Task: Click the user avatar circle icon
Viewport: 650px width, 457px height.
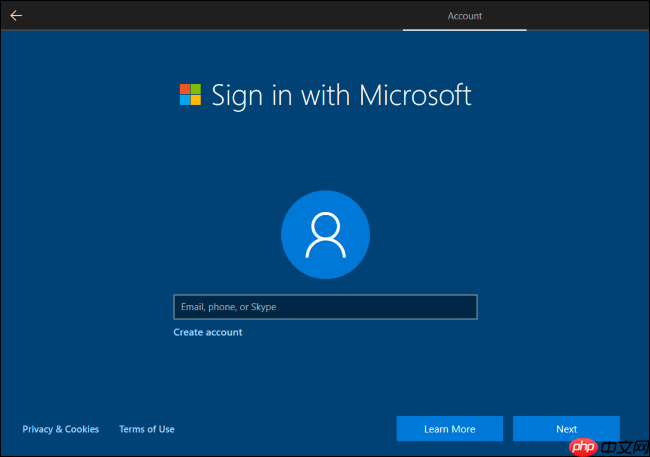Action: [x=325, y=235]
